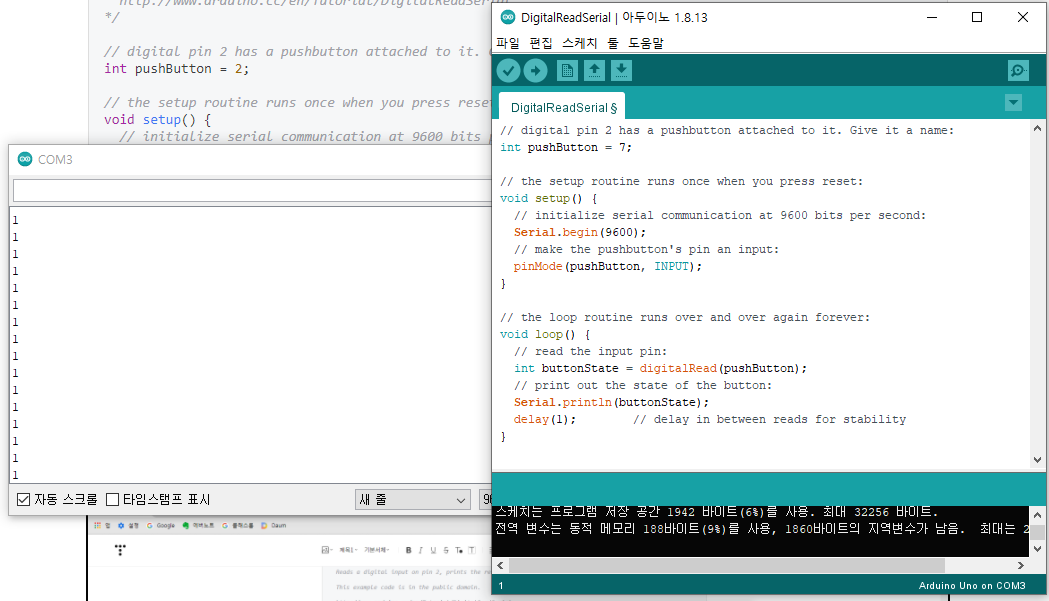
Task: Toggle Underline in the browser editor toolbar
Action: [433, 550]
